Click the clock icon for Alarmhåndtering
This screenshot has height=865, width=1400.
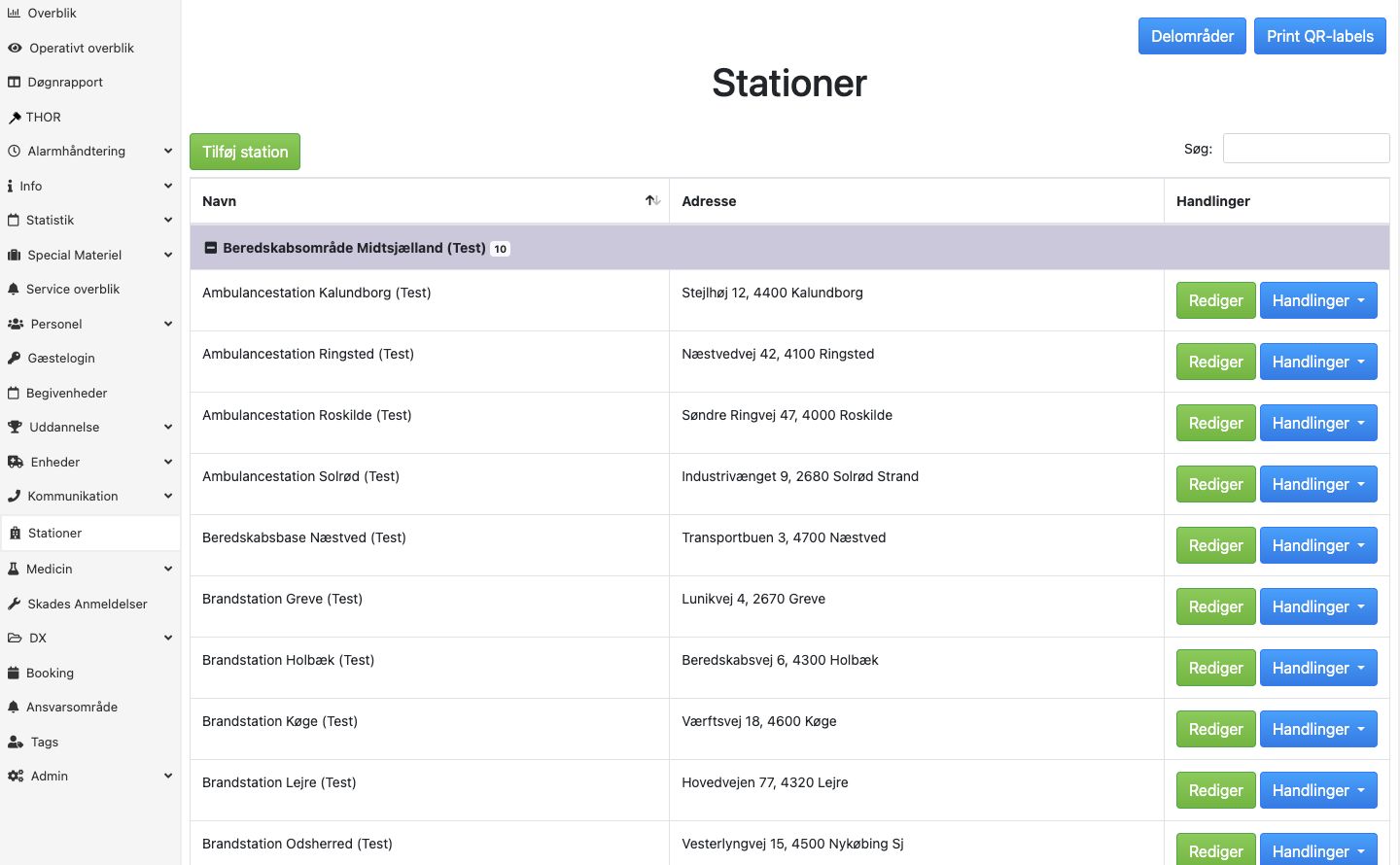(14, 152)
